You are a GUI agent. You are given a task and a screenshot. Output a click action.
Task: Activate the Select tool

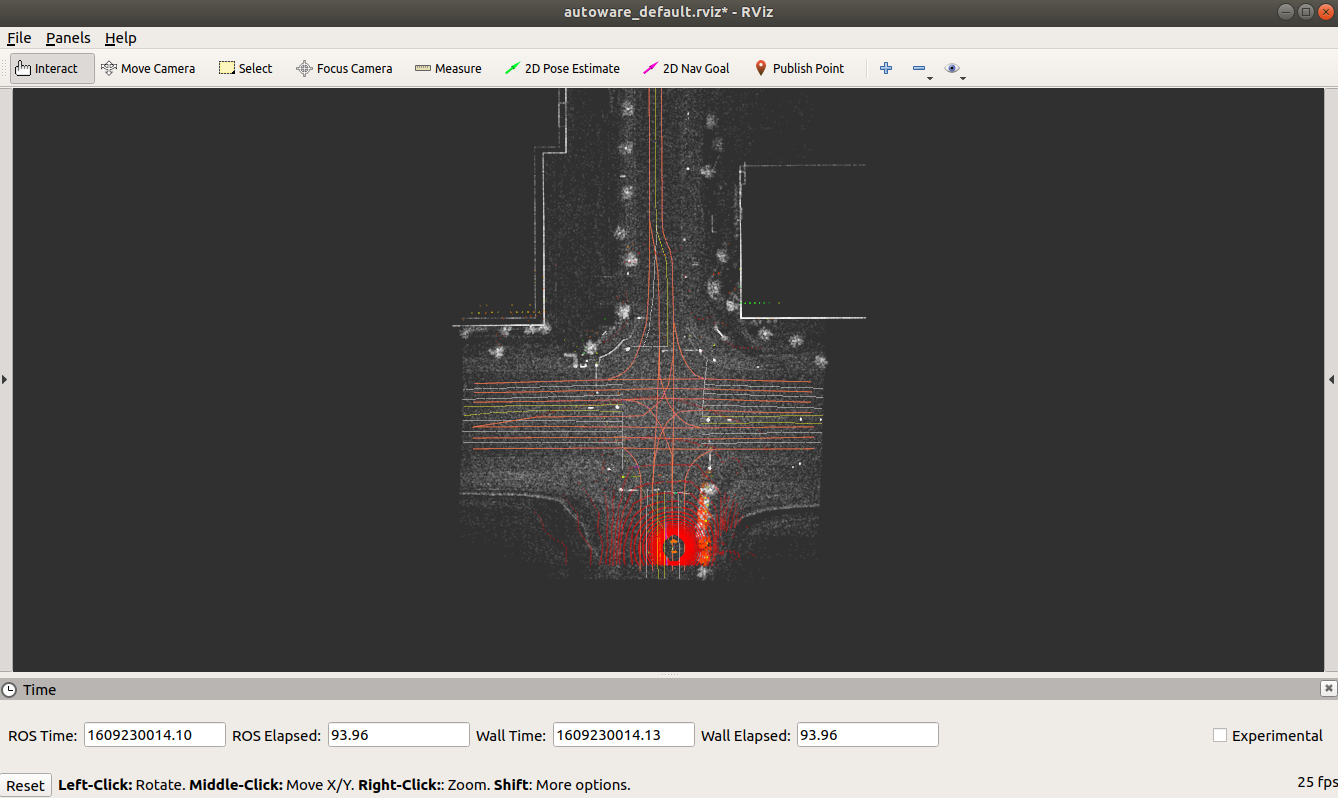click(x=245, y=68)
